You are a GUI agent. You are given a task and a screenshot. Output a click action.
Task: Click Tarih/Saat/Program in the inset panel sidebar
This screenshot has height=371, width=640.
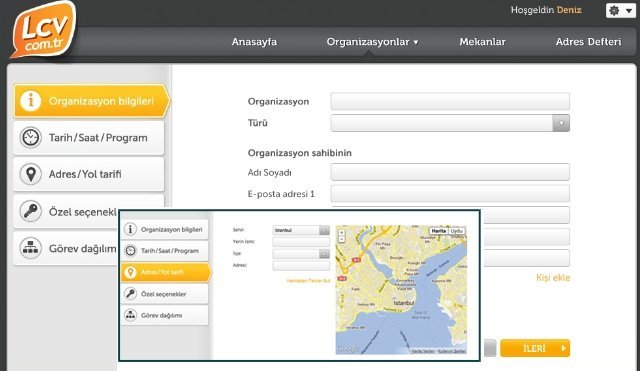[164, 251]
